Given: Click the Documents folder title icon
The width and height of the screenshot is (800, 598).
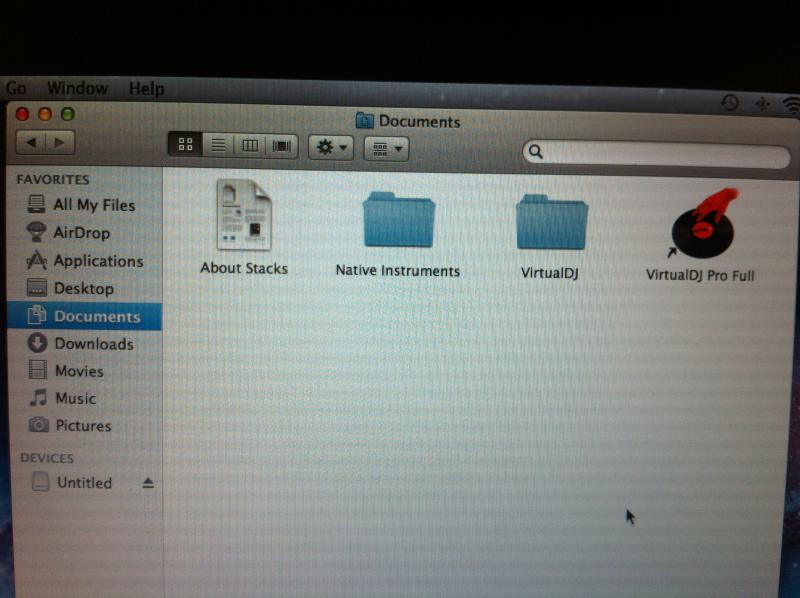Looking at the screenshot, I should tap(365, 121).
